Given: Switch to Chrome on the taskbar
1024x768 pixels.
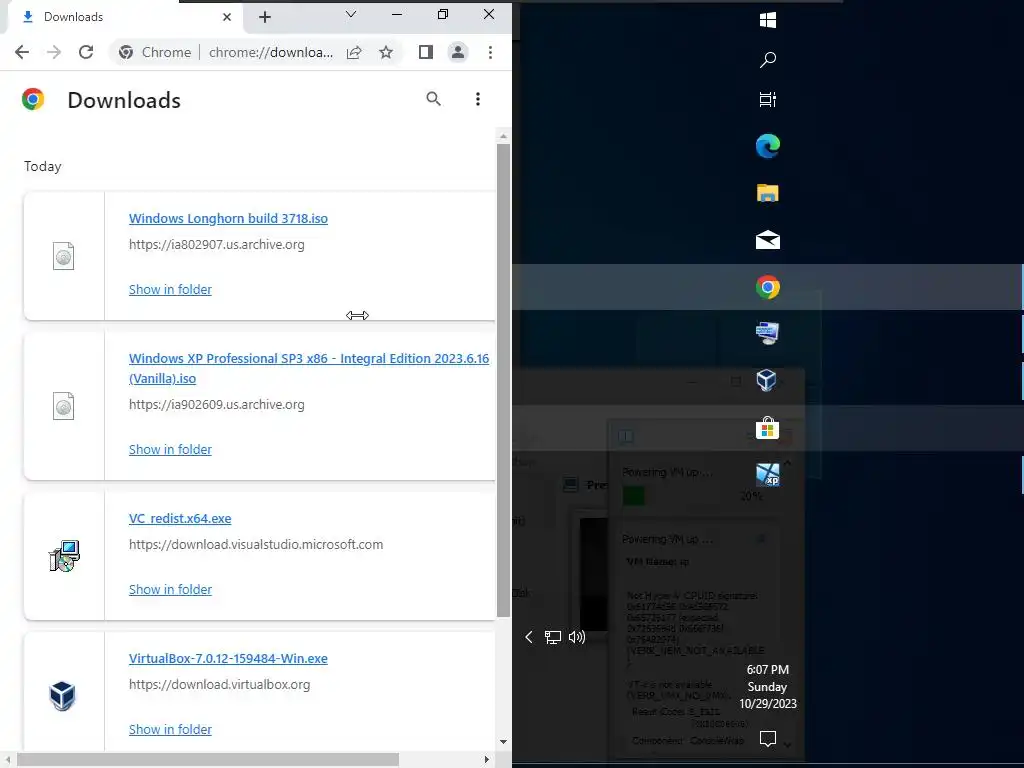Looking at the screenshot, I should [x=768, y=287].
